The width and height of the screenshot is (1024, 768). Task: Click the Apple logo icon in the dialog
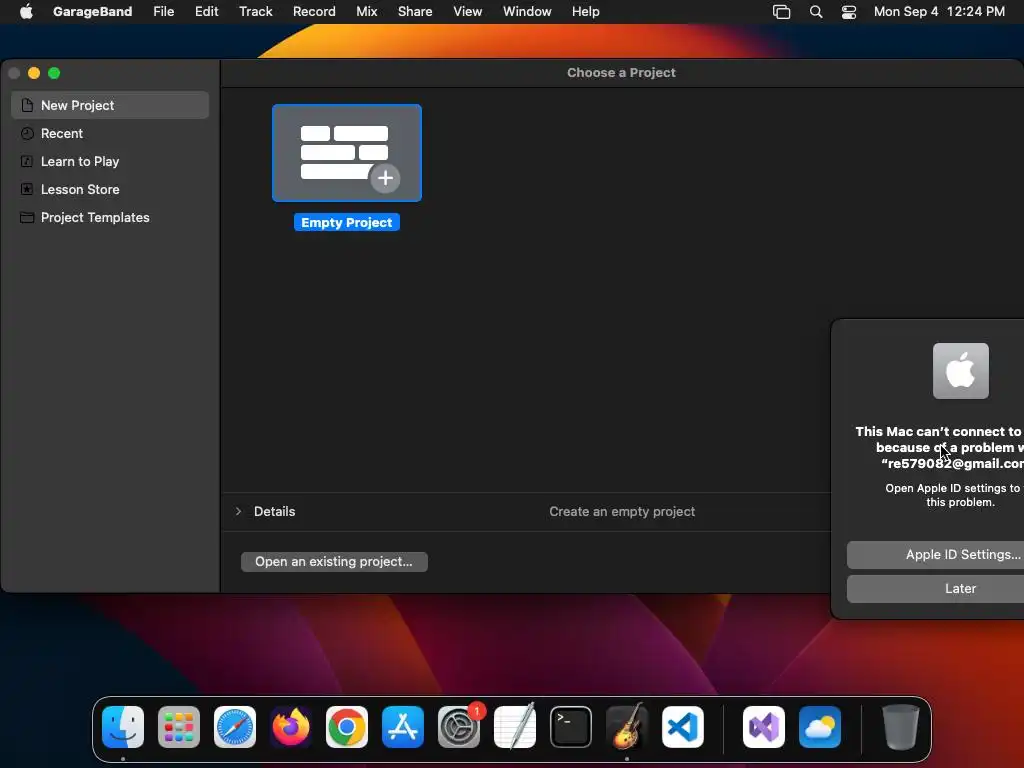961,371
